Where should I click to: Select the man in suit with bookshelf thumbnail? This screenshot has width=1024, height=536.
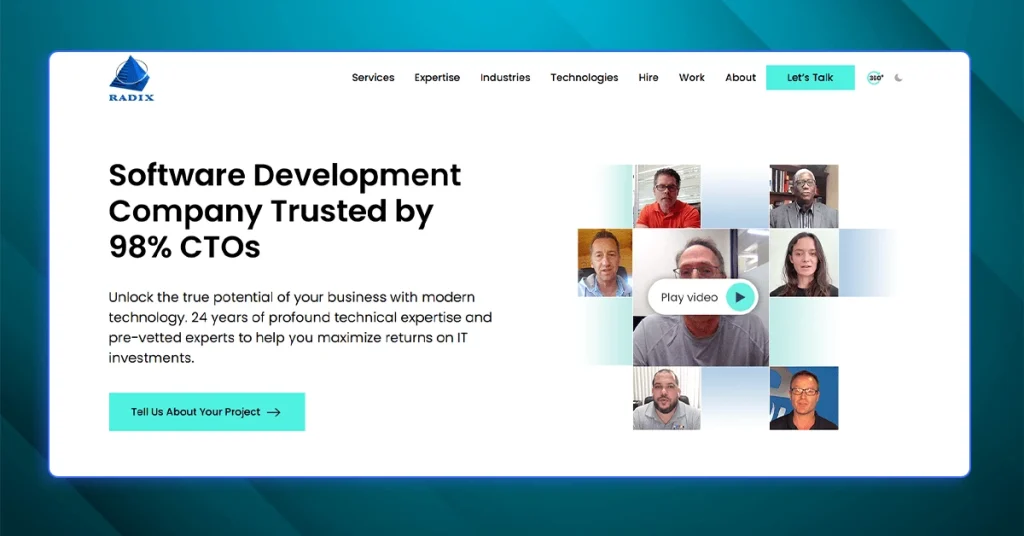[803, 196]
